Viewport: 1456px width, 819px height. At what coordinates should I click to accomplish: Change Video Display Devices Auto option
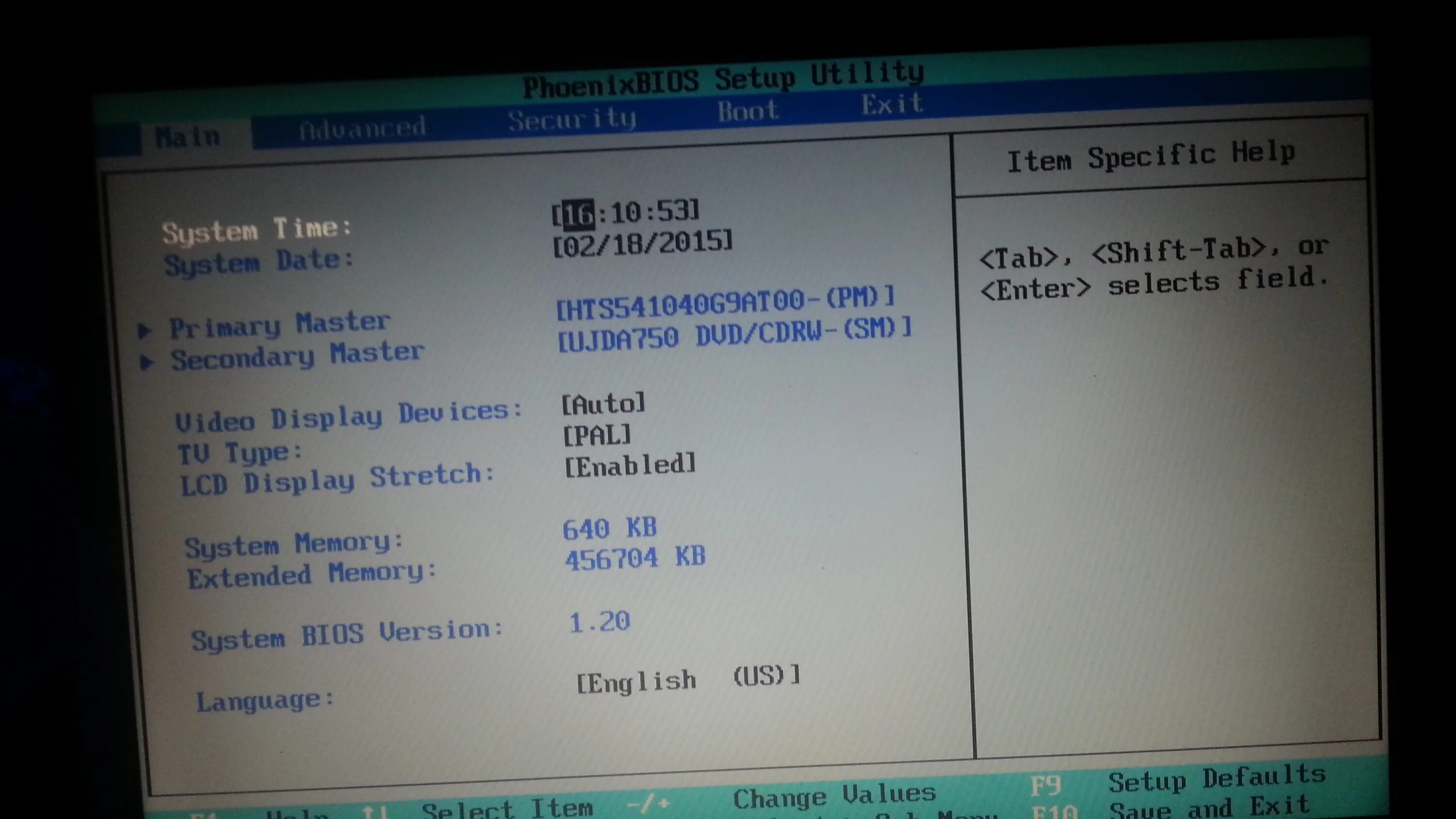(603, 403)
